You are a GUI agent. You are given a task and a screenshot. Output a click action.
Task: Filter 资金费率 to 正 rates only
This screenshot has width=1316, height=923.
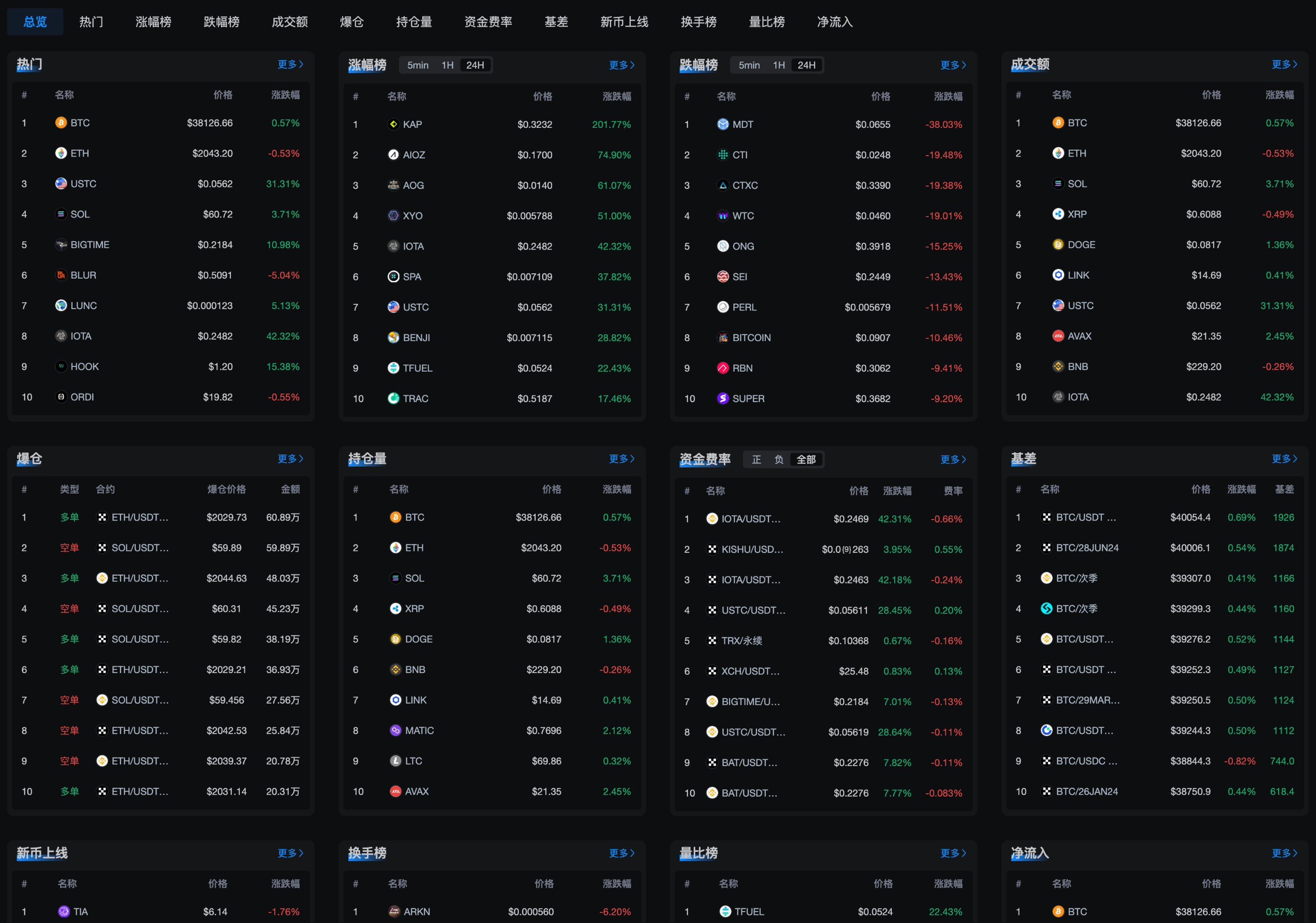(x=756, y=459)
